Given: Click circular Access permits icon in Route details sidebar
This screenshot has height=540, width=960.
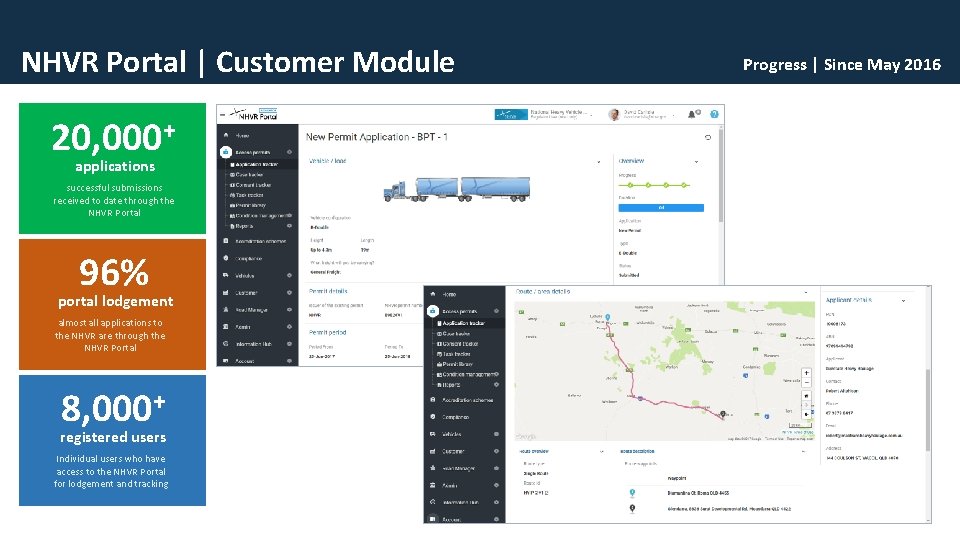Looking at the screenshot, I should (x=433, y=311).
